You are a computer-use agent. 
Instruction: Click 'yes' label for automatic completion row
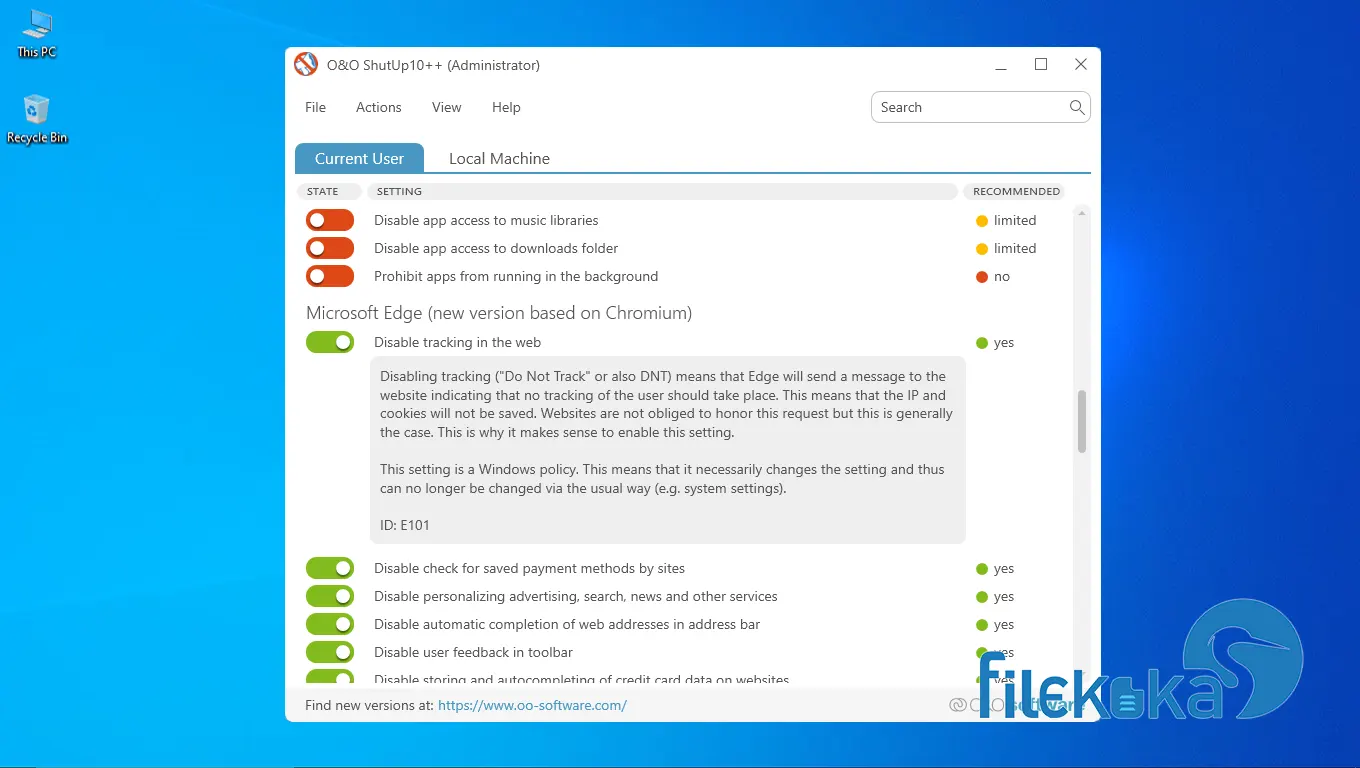[x=1004, y=624]
